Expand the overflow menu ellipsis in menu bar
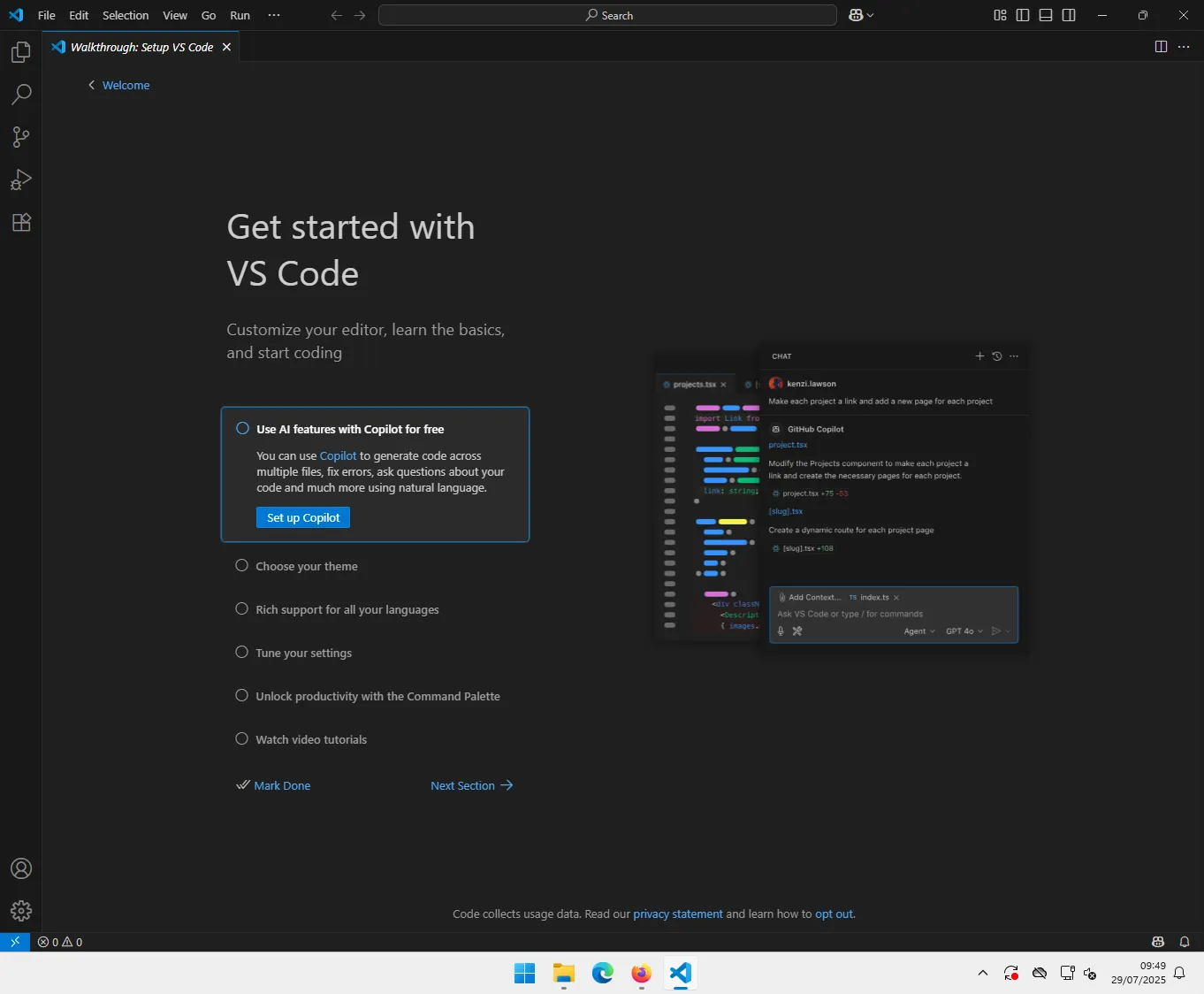This screenshot has width=1204, height=994. point(274,15)
